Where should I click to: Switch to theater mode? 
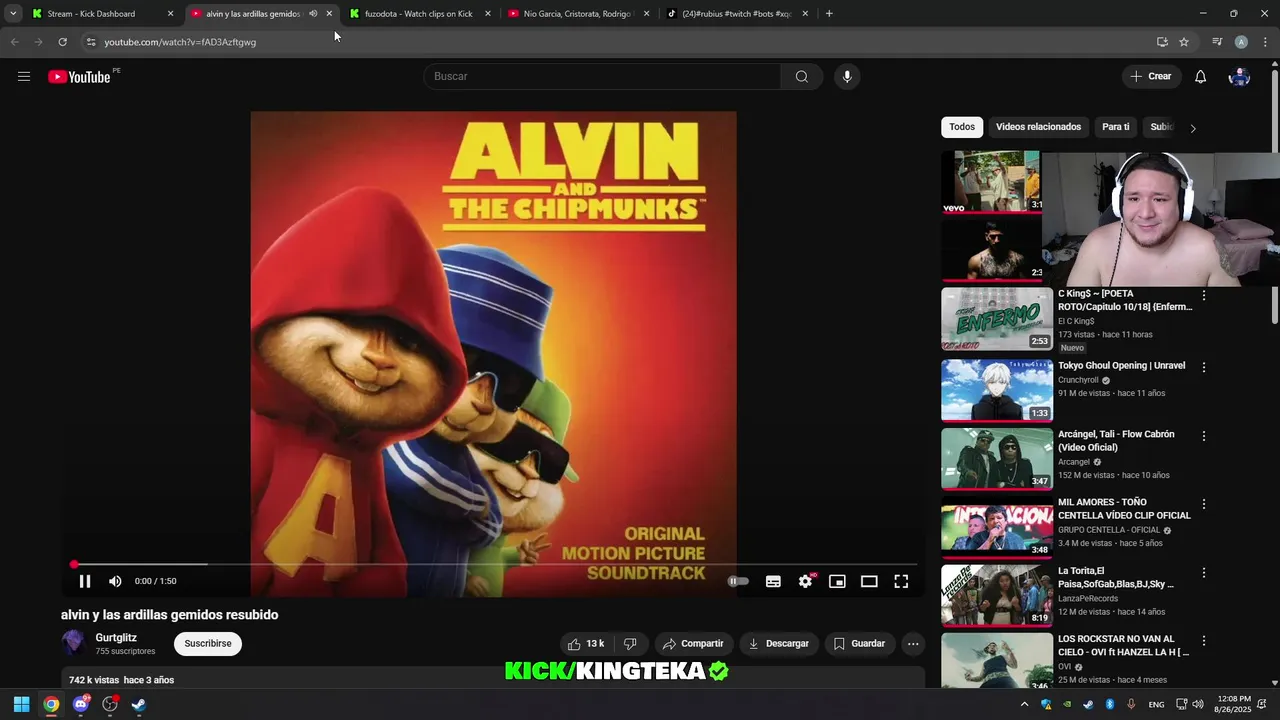click(869, 581)
